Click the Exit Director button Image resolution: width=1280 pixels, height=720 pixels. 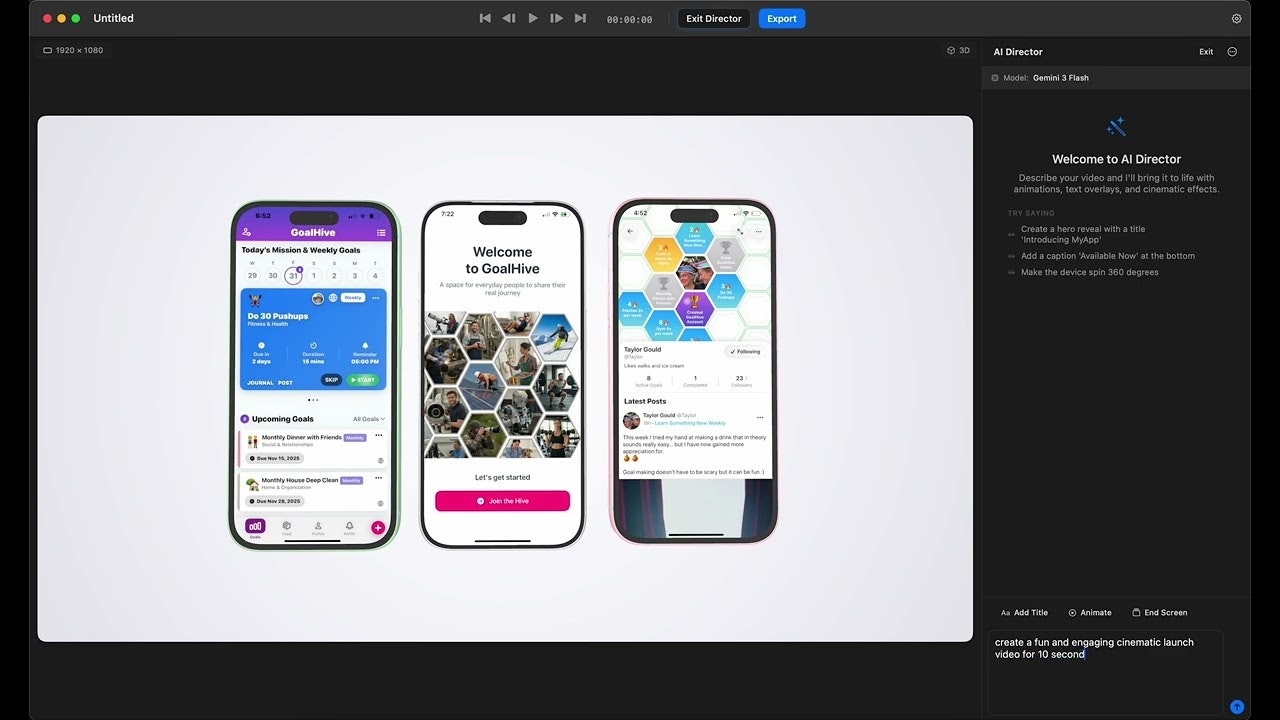tap(714, 18)
